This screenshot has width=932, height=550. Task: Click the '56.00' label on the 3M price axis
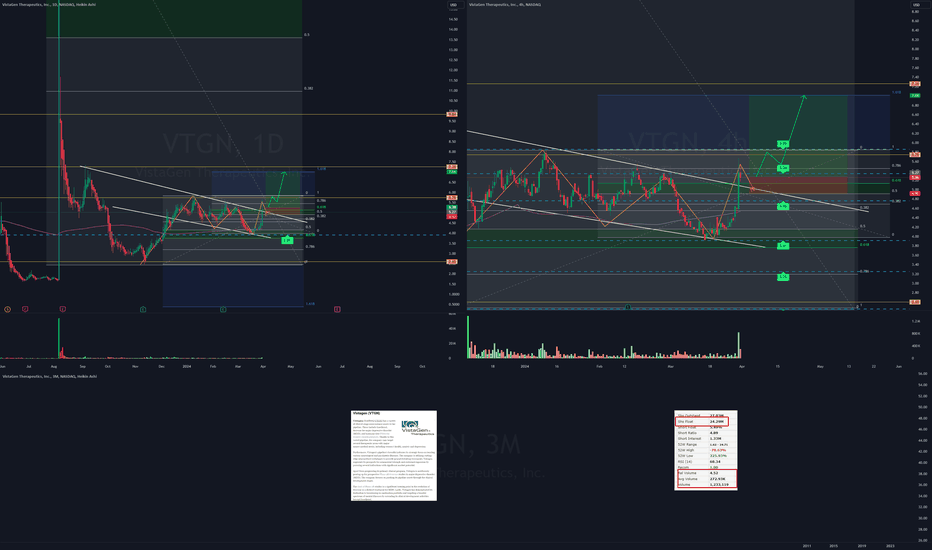(922, 374)
